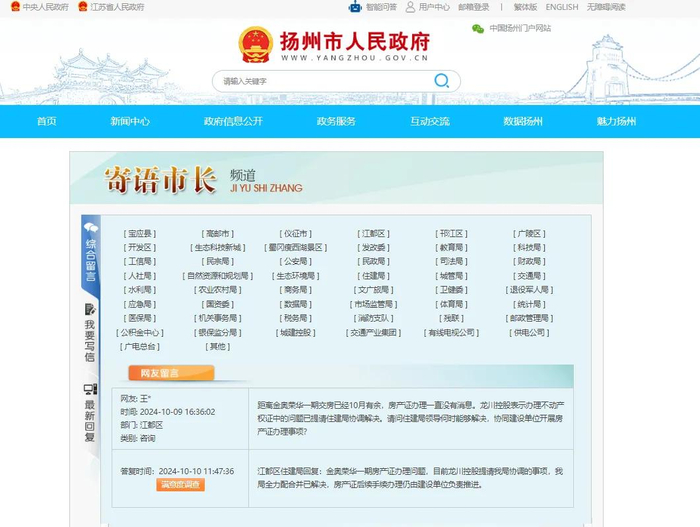Open the 政府信息公开 nav item
700x527 pixels.
(x=233, y=121)
